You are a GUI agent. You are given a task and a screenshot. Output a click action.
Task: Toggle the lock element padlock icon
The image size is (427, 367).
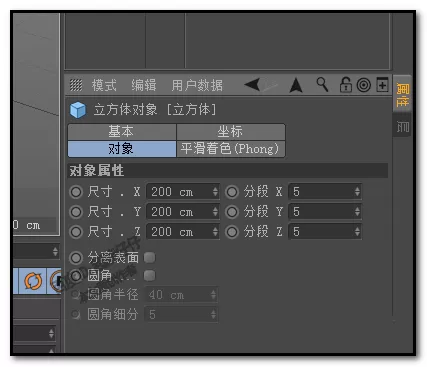click(346, 85)
